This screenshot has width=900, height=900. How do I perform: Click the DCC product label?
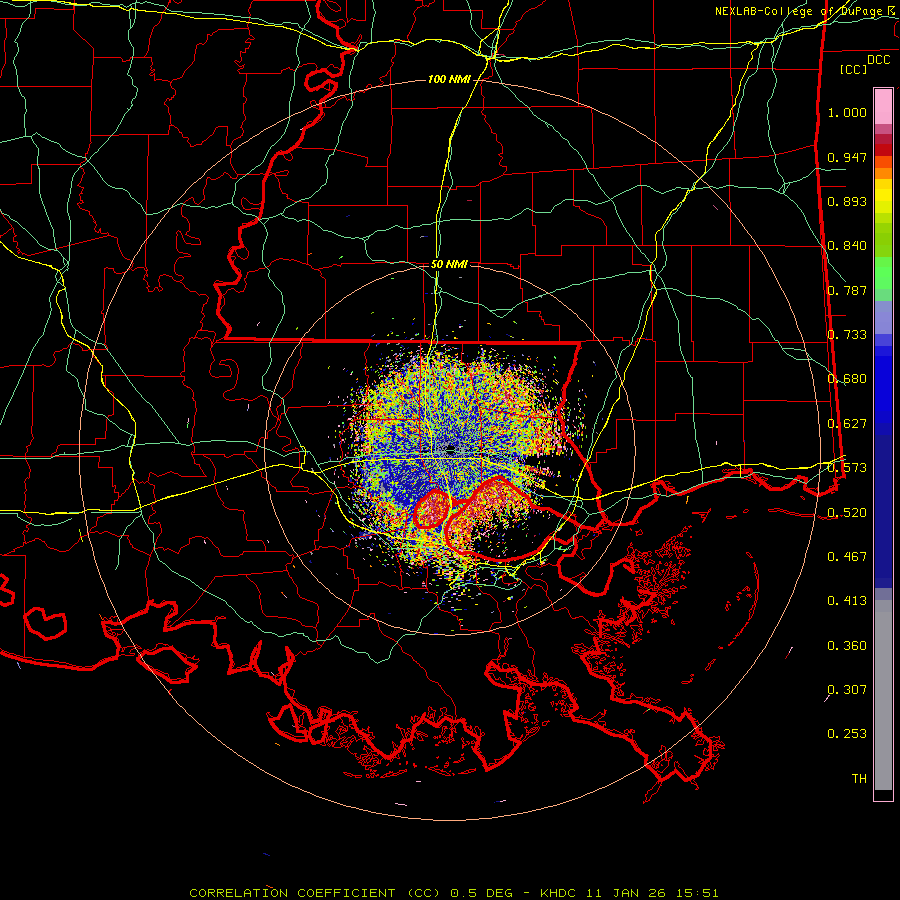click(879, 60)
